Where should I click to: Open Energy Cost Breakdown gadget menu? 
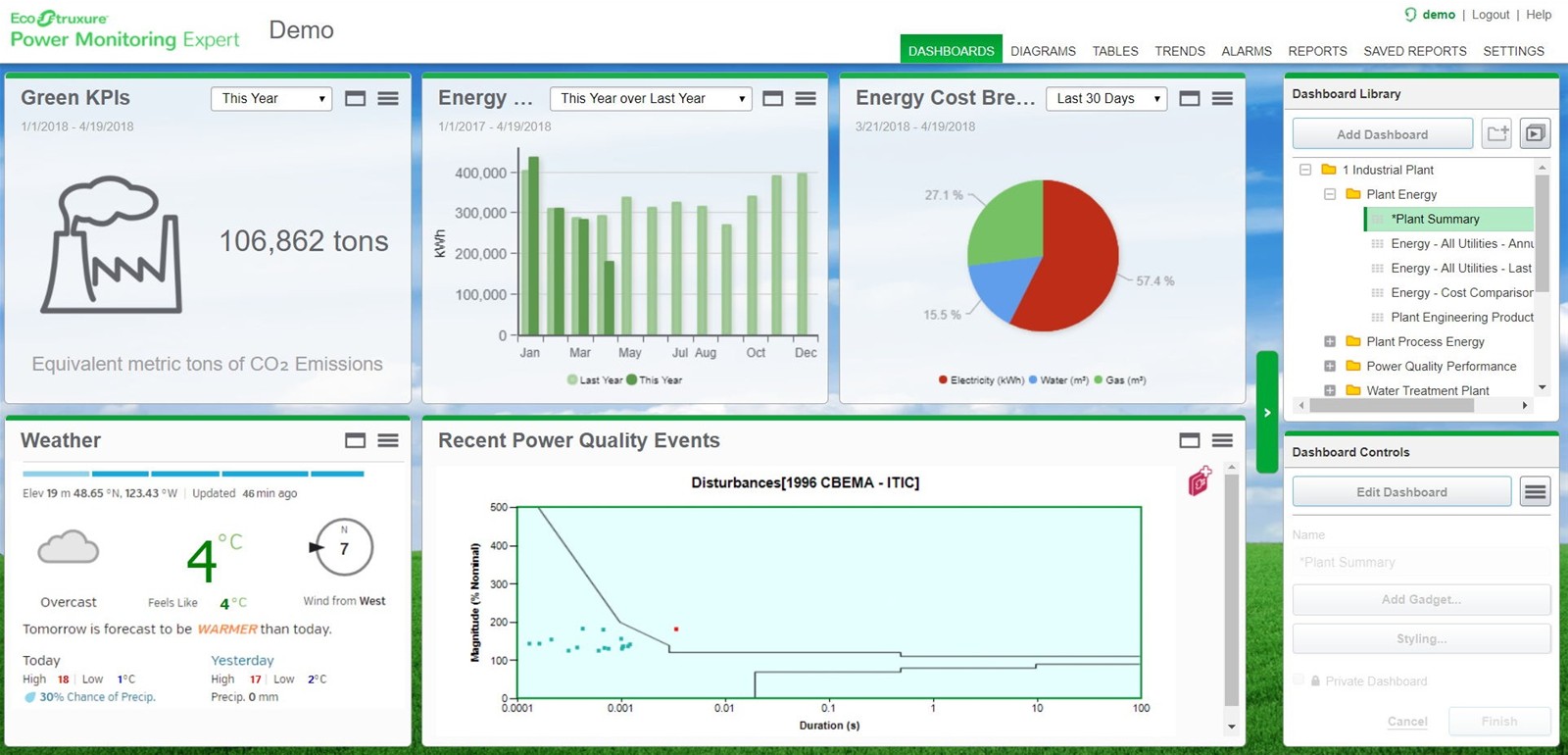point(1222,98)
